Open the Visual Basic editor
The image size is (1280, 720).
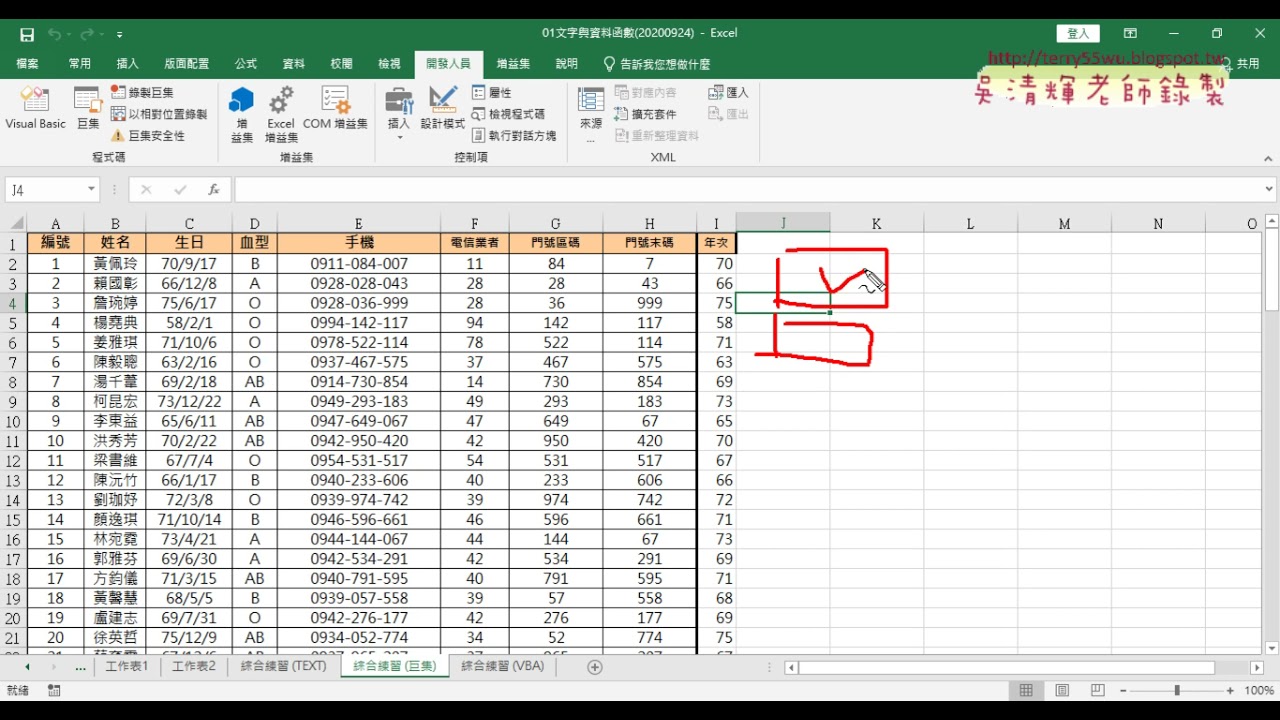[35, 108]
